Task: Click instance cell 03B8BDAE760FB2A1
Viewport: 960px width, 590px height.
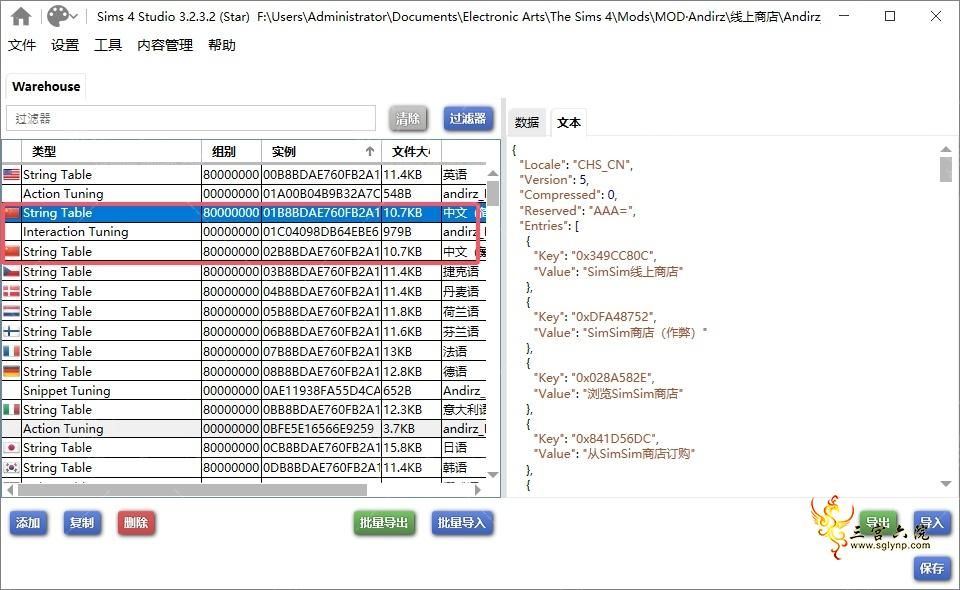Action: pyautogui.click(x=321, y=271)
